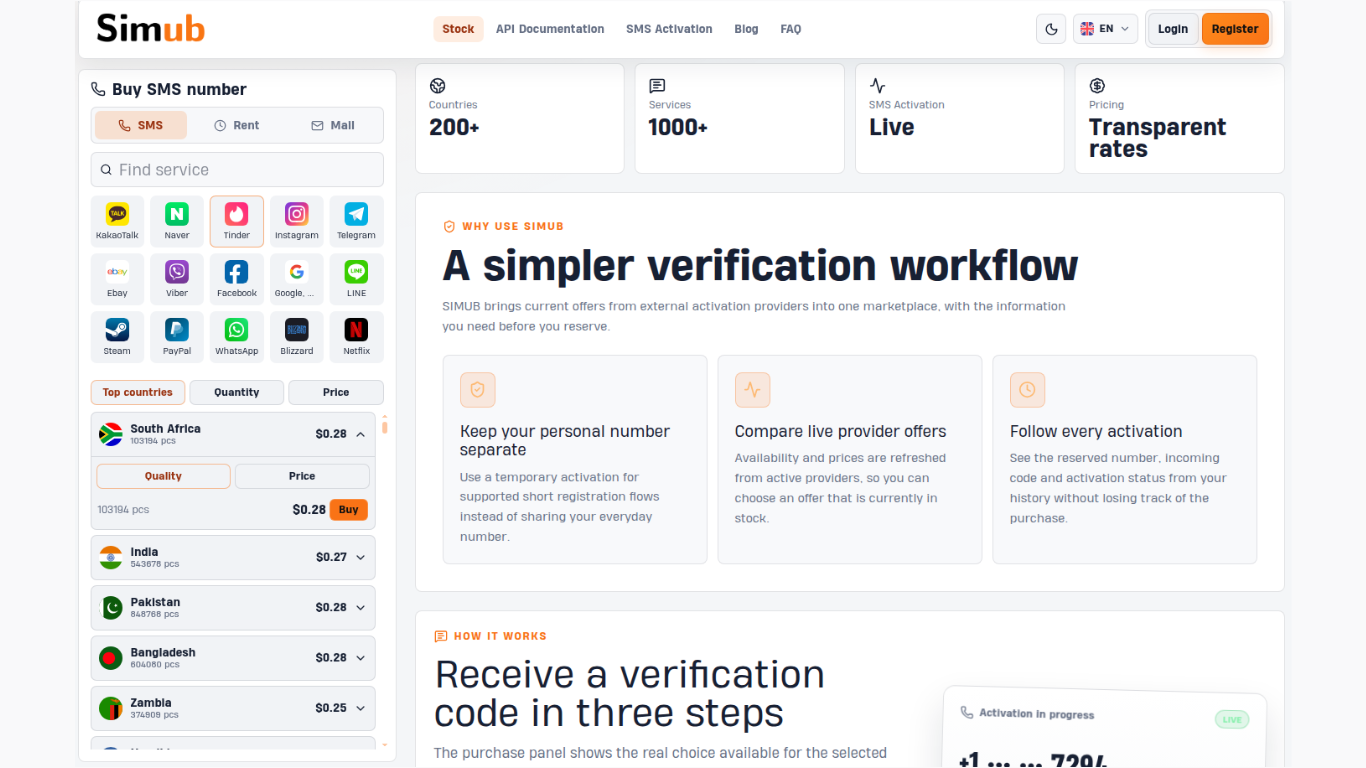
Task: Go to SMS Activation page
Action: click(669, 29)
